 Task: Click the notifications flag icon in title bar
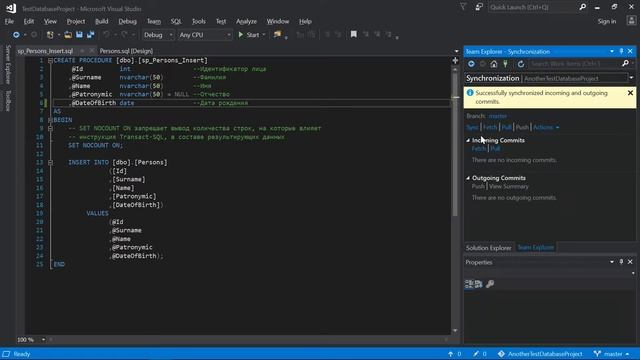463,7
